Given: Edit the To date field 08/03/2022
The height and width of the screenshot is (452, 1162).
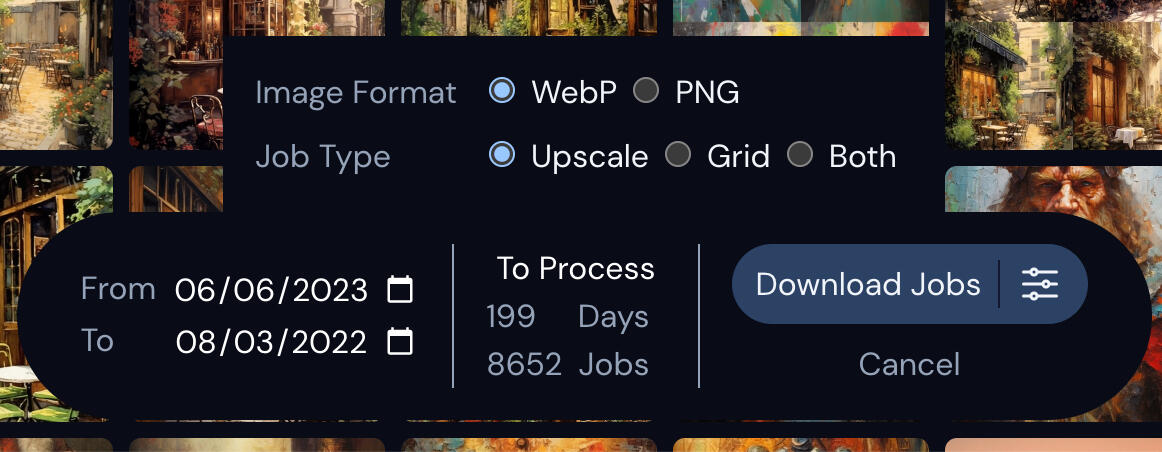Looking at the screenshot, I should tap(271, 342).
